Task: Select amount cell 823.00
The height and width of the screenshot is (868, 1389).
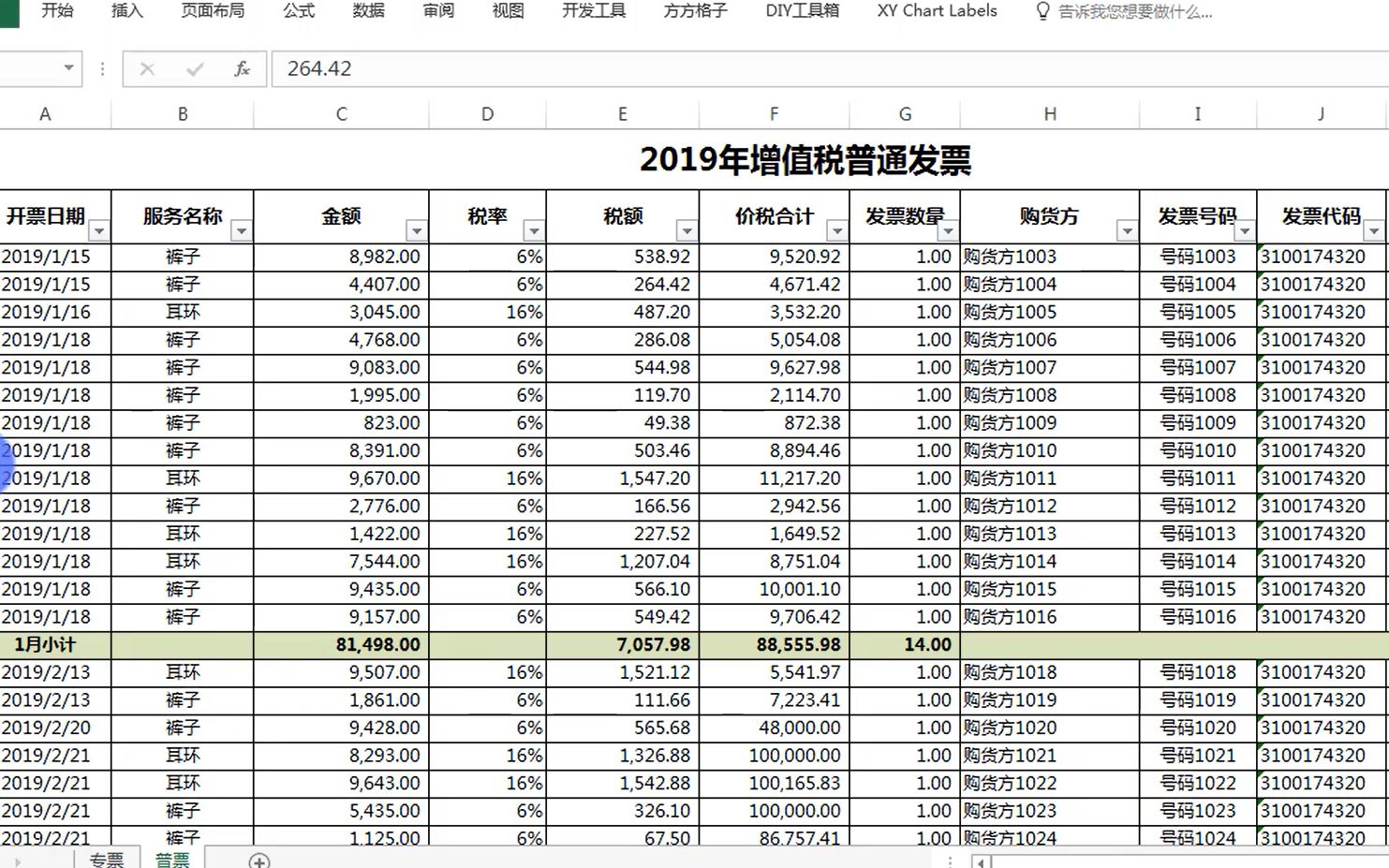Action: click(x=341, y=423)
